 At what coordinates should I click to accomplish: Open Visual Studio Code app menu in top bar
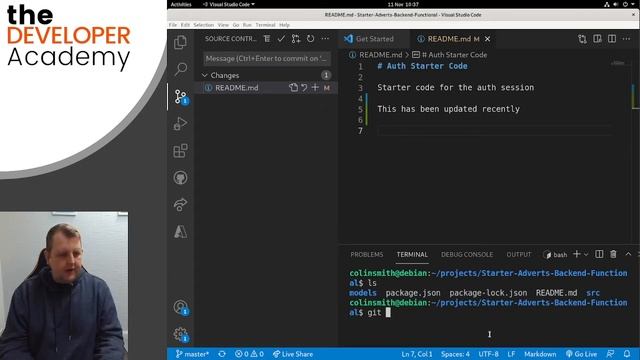(229, 4)
